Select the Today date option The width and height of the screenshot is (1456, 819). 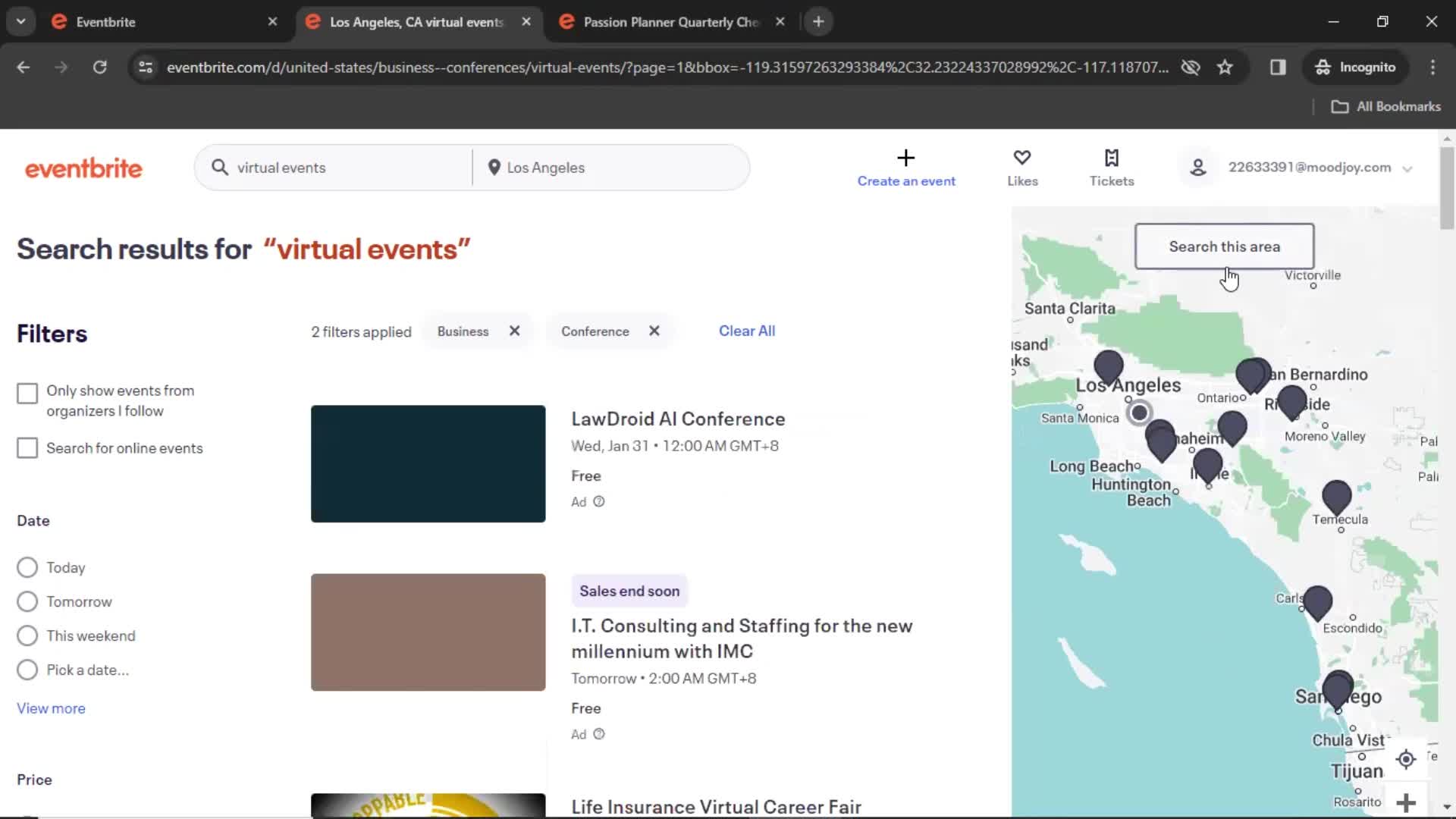27,567
